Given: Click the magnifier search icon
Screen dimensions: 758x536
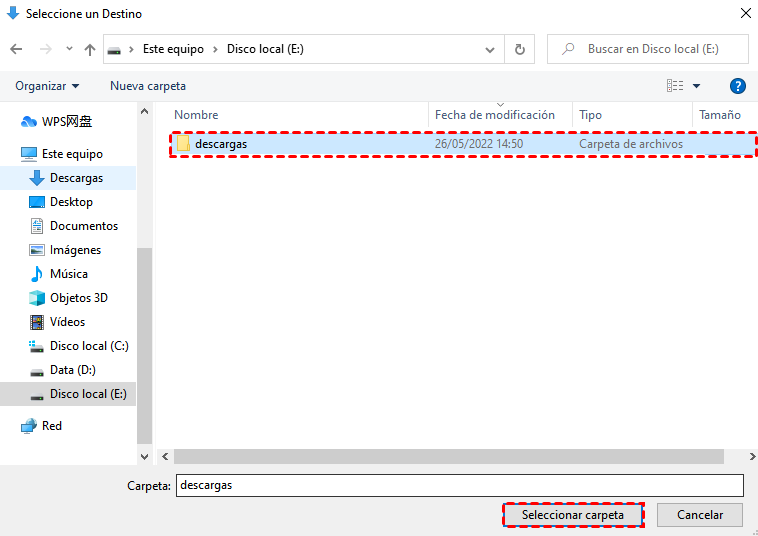Looking at the screenshot, I should (x=568, y=49).
